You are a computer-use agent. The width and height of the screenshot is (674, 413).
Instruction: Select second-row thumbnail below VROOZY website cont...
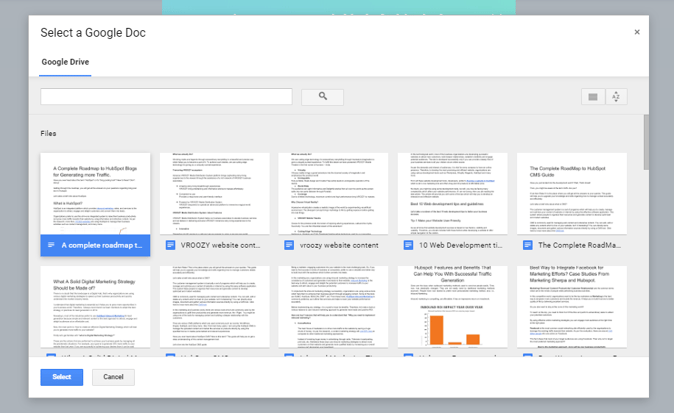tap(214, 307)
